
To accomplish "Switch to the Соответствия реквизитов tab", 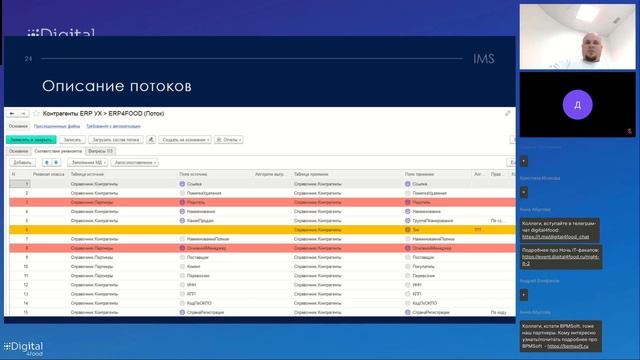I will pos(58,151).
